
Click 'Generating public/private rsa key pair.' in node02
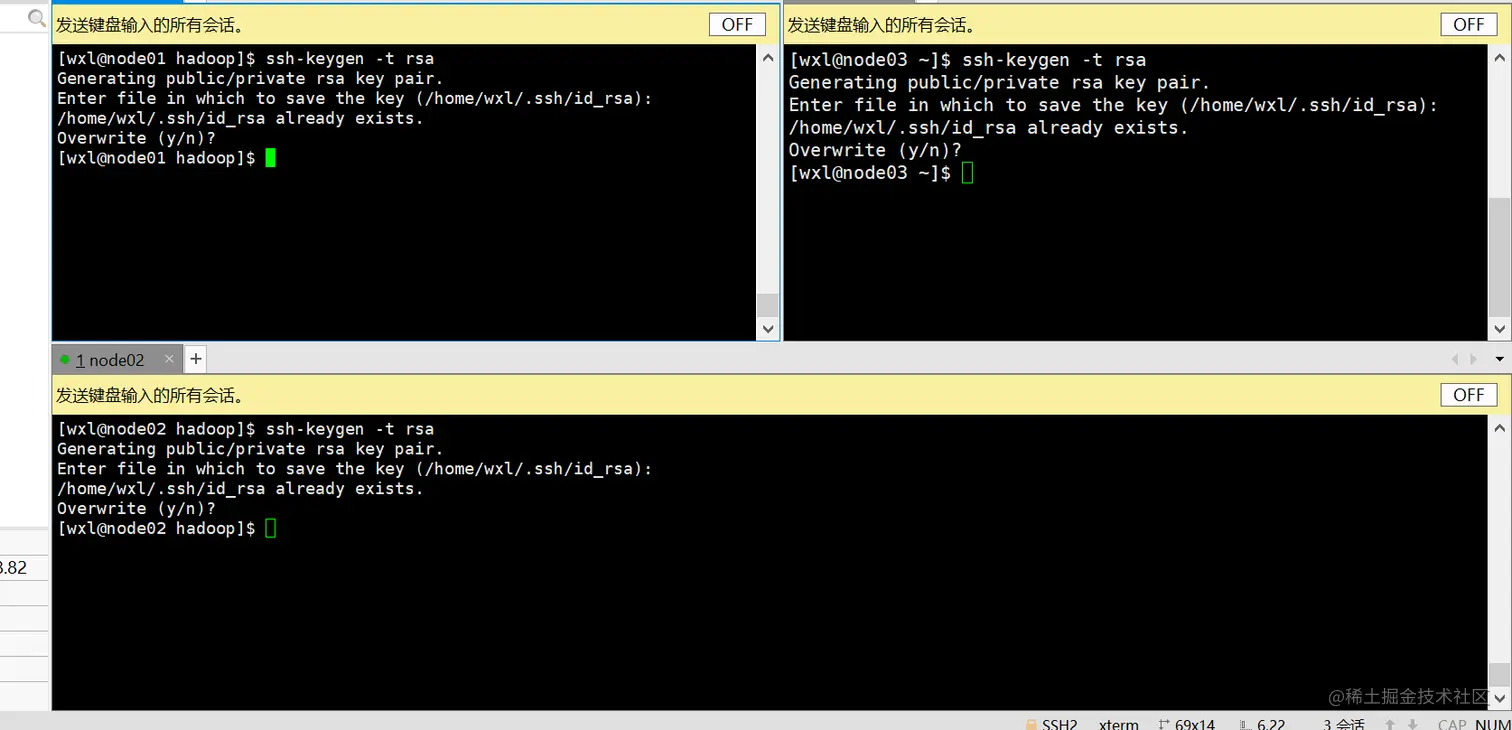[250, 448]
